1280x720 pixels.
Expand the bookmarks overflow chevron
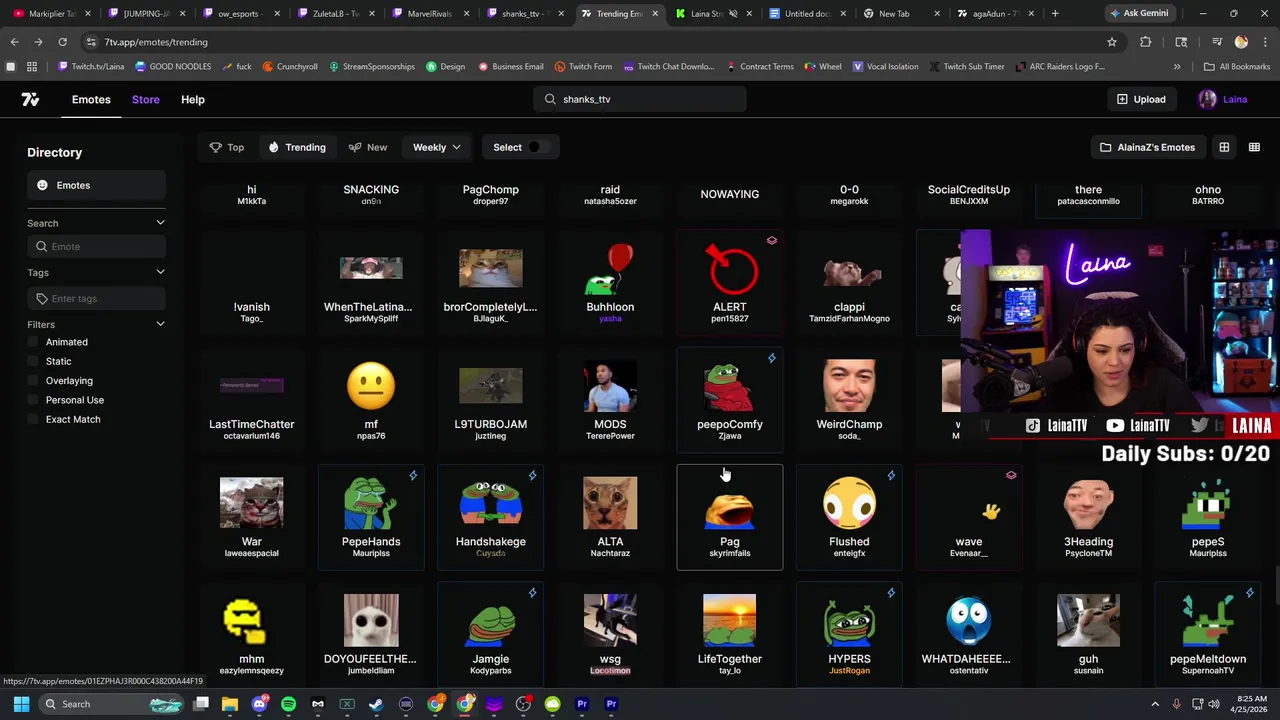[x=1177, y=67]
